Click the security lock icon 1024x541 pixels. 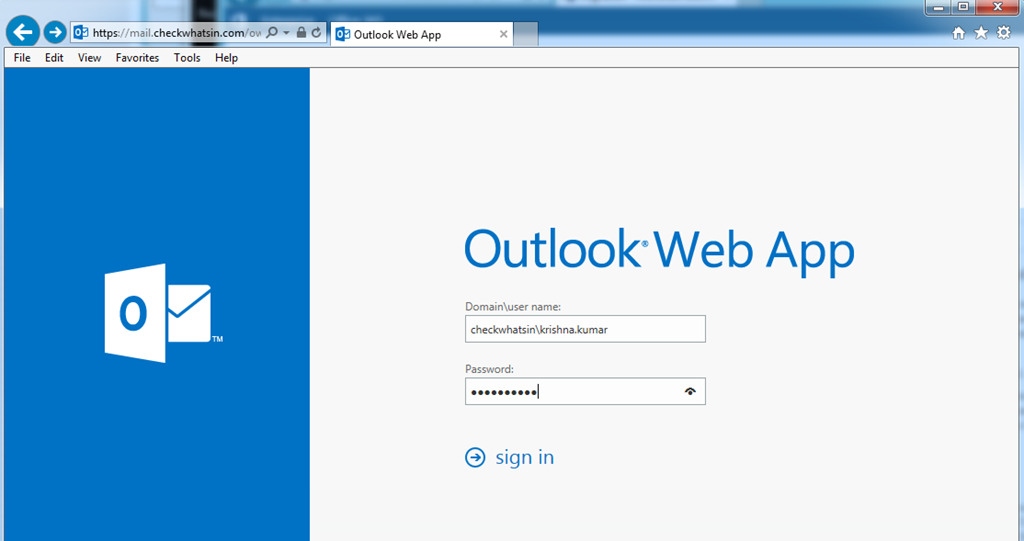[301, 32]
